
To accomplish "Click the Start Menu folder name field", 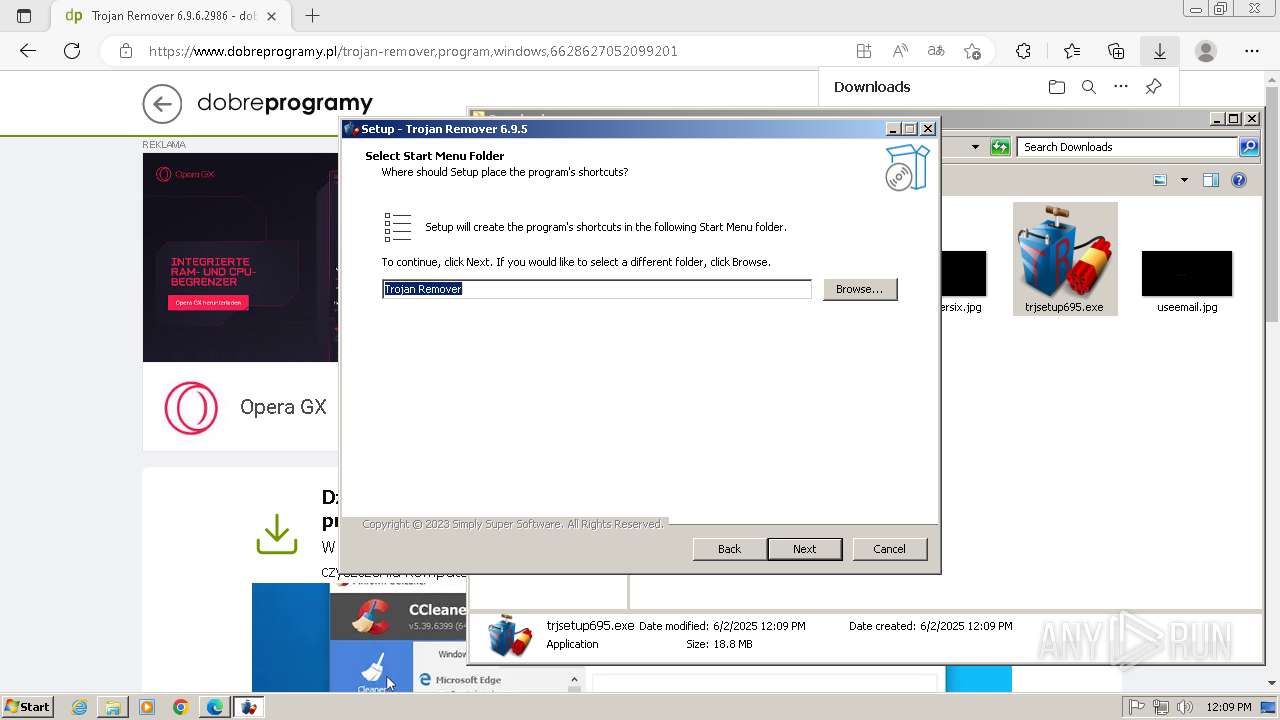I will [x=596, y=289].
